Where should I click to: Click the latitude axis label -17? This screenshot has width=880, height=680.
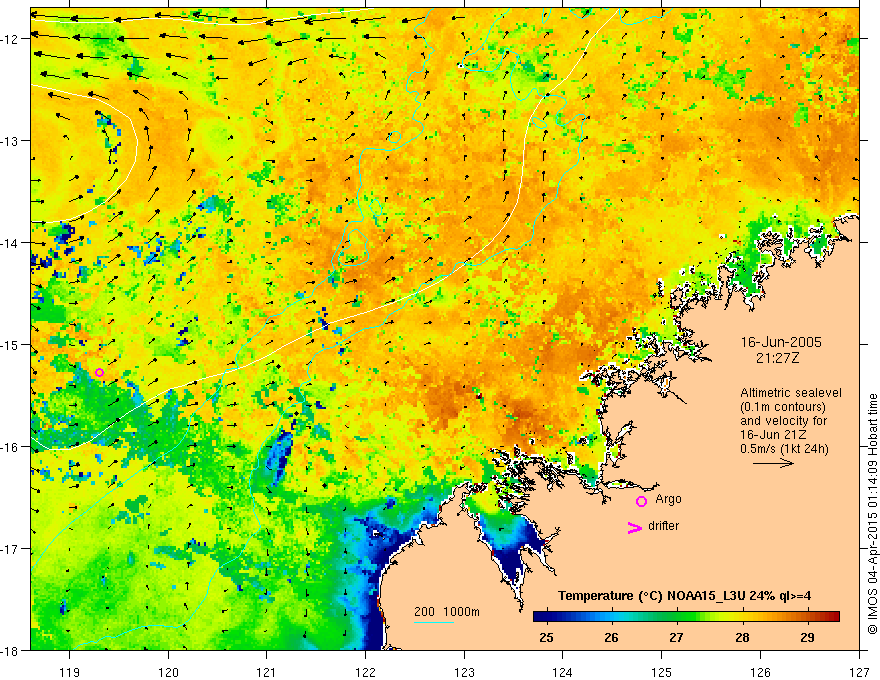(10, 549)
